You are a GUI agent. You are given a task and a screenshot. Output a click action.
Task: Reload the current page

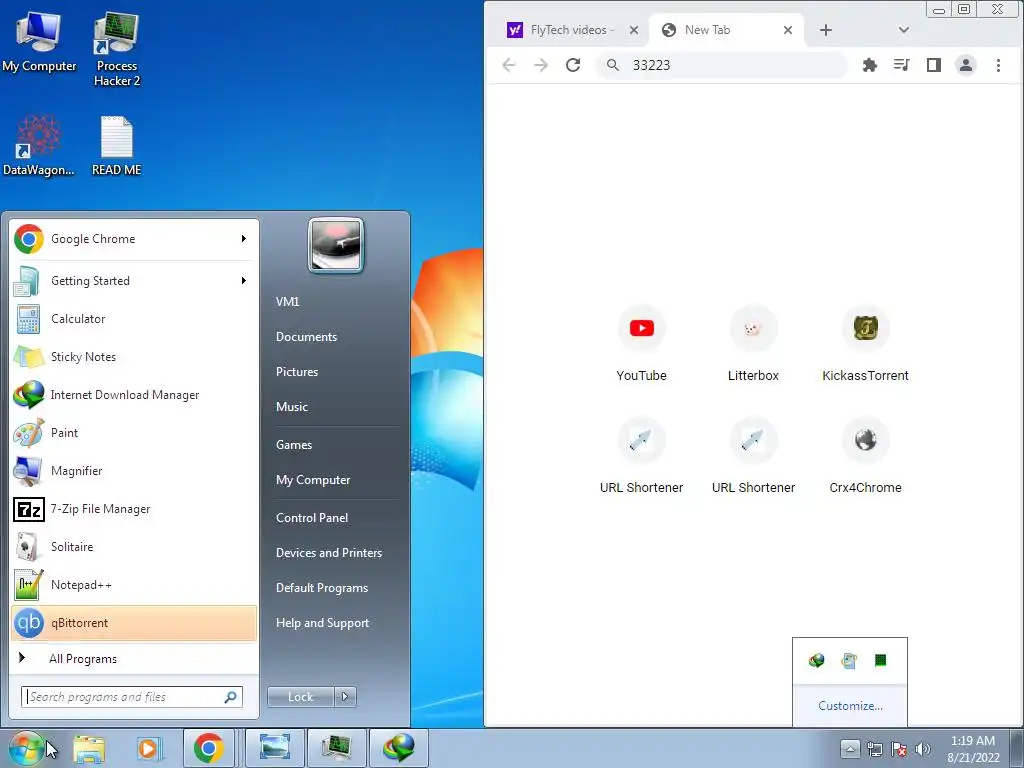pyautogui.click(x=573, y=65)
